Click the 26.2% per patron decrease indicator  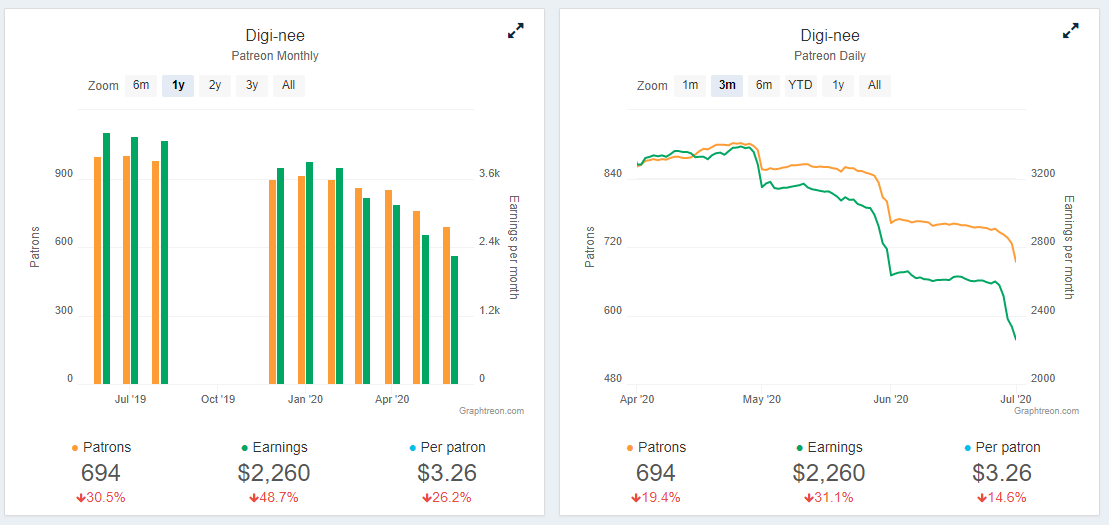(447, 497)
